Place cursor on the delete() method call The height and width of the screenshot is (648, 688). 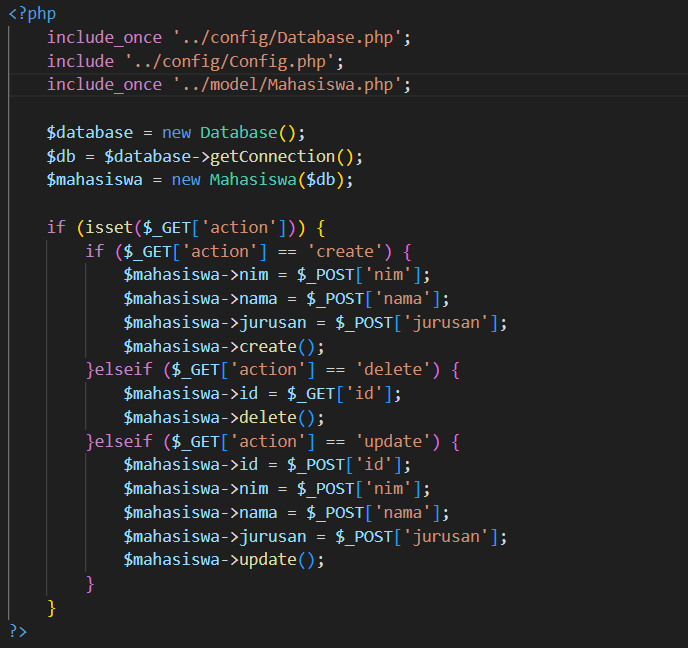pyautogui.click(x=268, y=417)
